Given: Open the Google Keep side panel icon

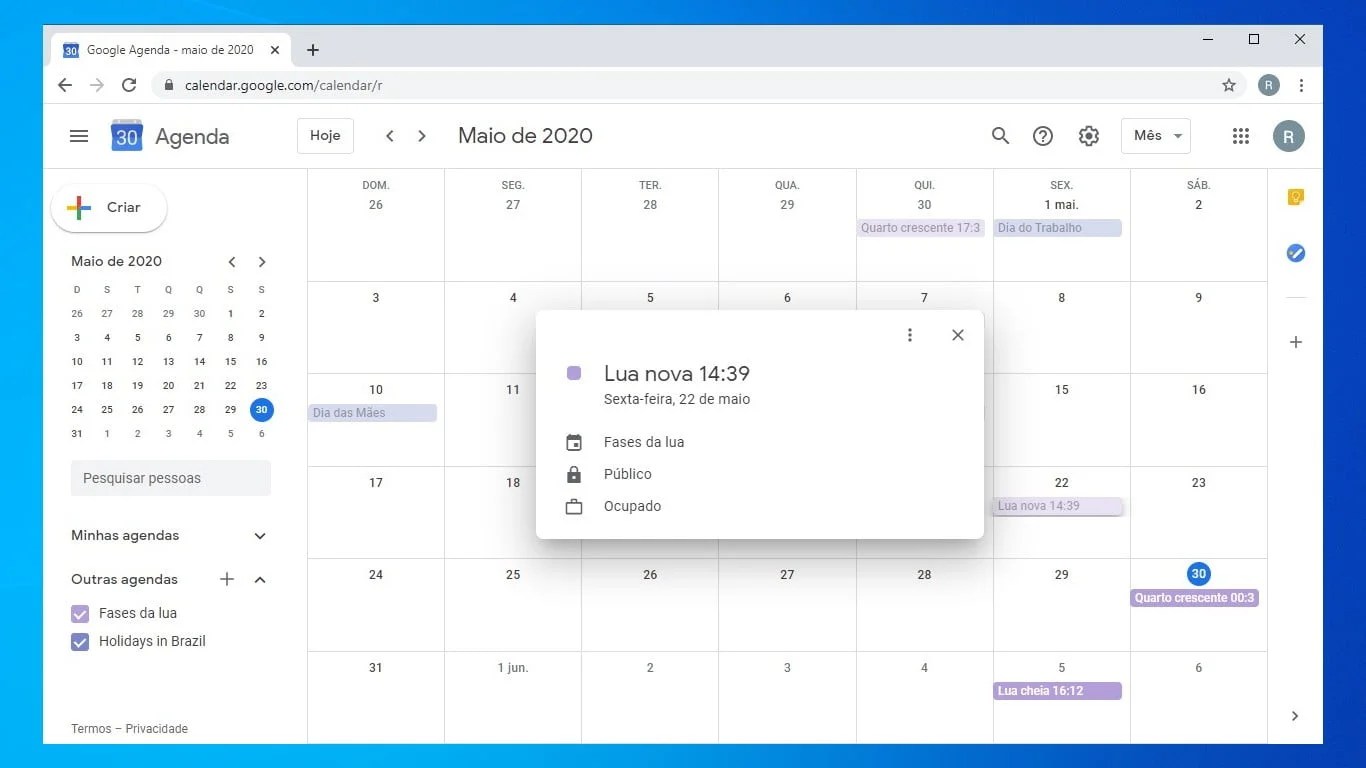Looking at the screenshot, I should click(x=1295, y=197).
